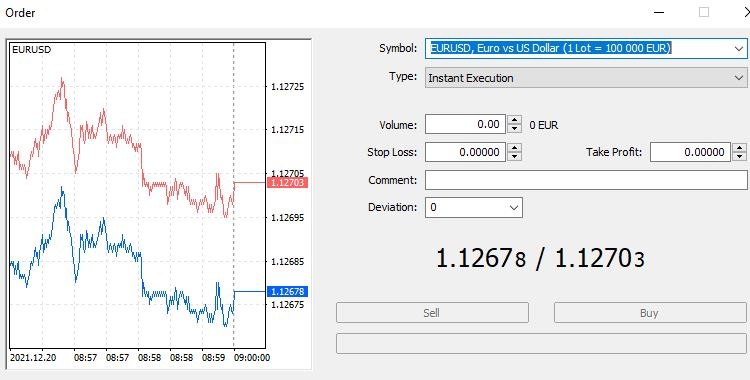
Task: Increase Stop Loss with the up arrow
Action: point(514,148)
